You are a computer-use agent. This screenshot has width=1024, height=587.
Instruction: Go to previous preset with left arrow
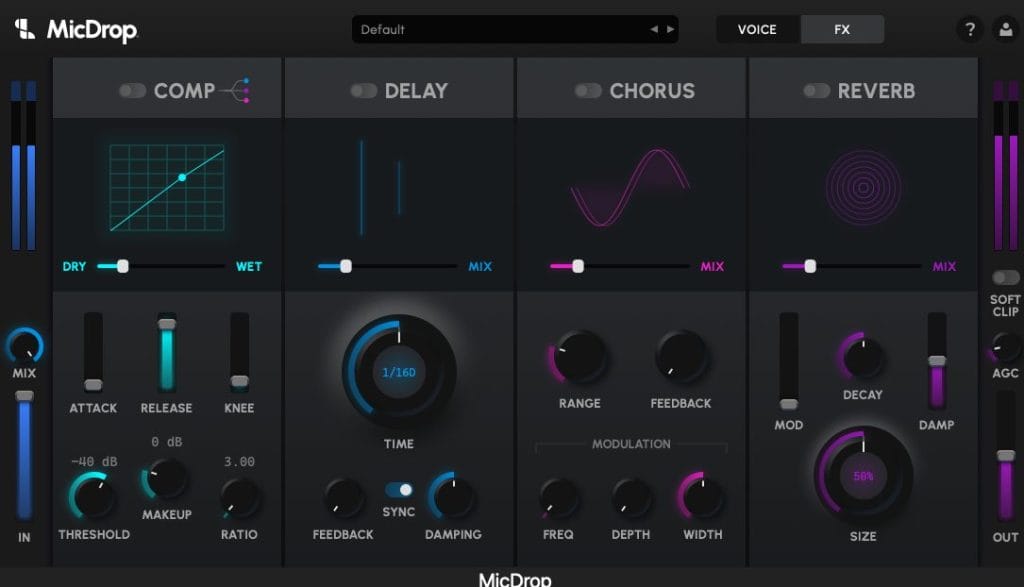click(x=654, y=30)
